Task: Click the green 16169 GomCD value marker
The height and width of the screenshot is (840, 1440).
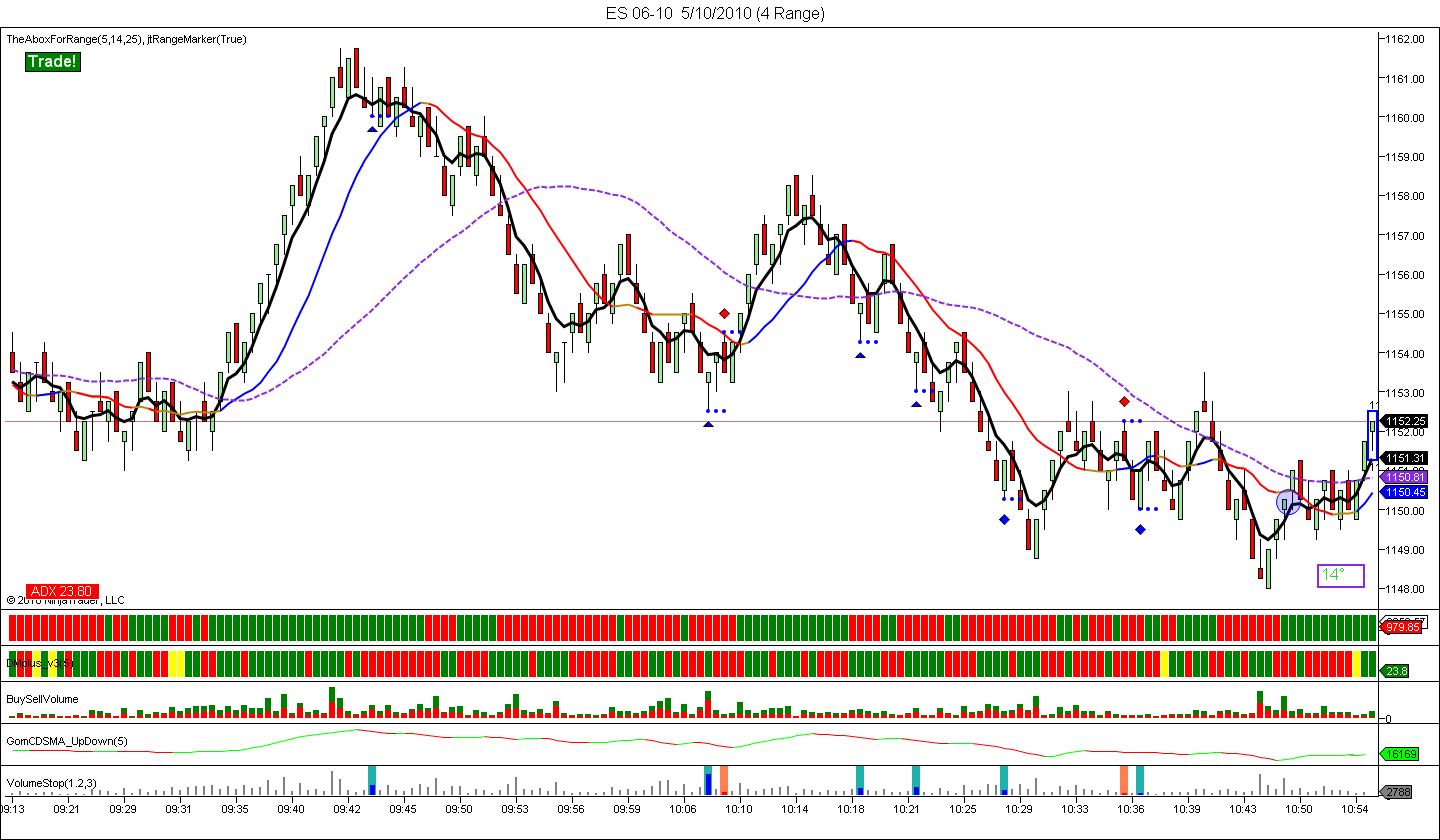Action: point(1398,753)
